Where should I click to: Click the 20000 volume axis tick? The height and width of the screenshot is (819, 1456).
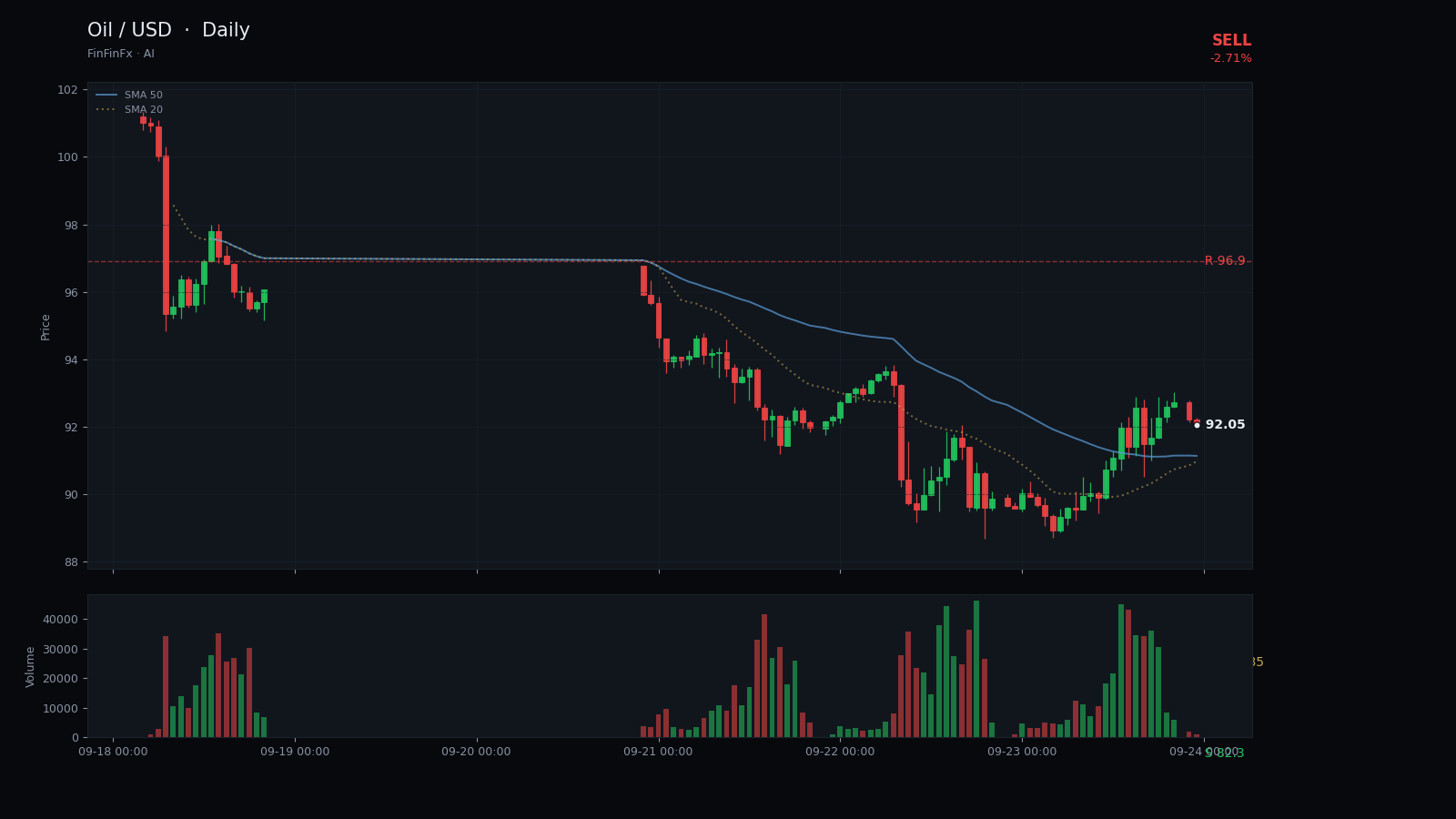pyautogui.click(x=61, y=679)
